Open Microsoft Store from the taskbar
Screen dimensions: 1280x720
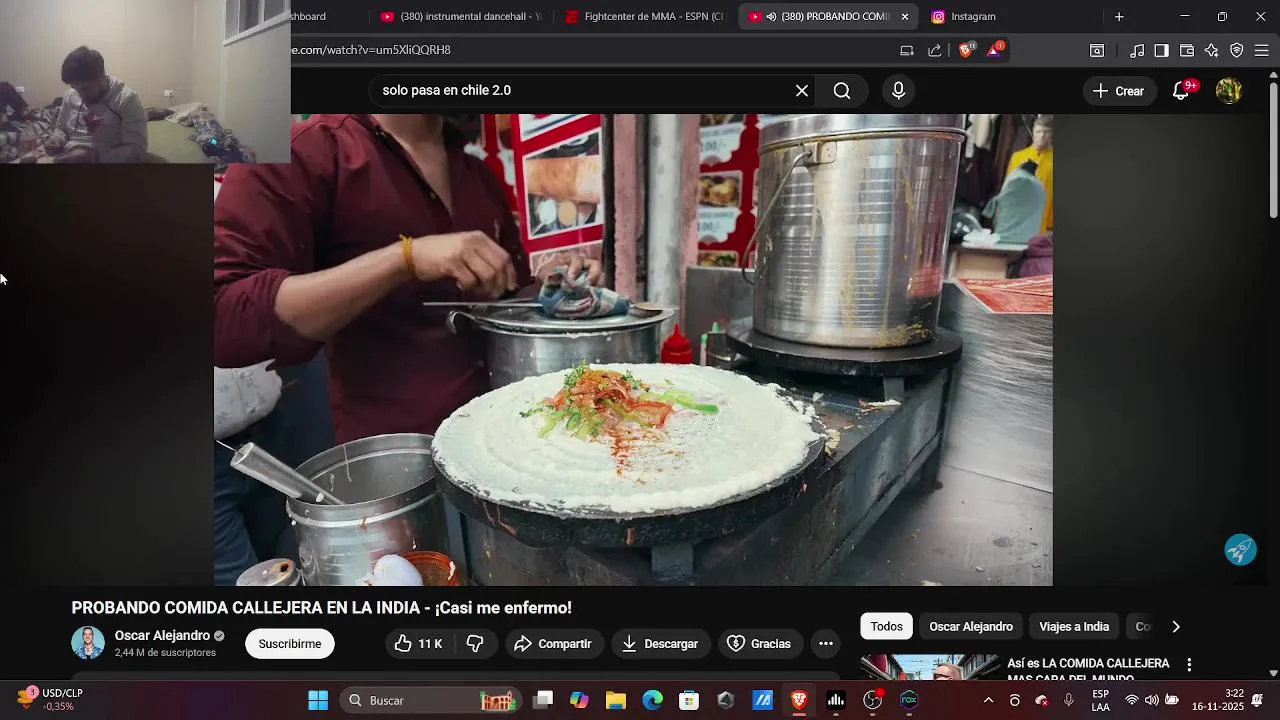689,701
